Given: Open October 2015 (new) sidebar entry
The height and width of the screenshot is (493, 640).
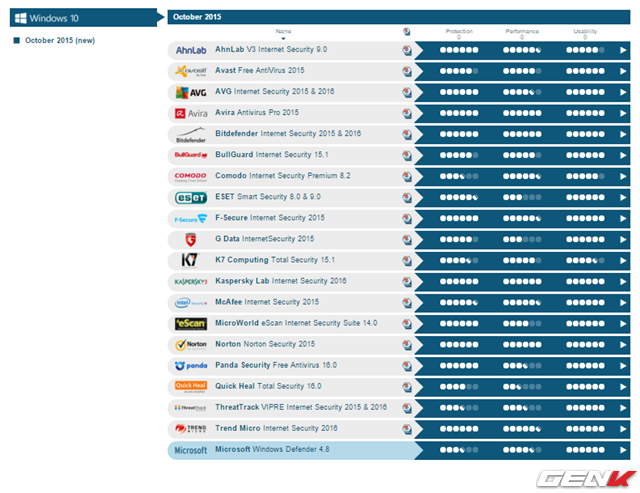Looking at the screenshot, I should click(x=60, y=40).
